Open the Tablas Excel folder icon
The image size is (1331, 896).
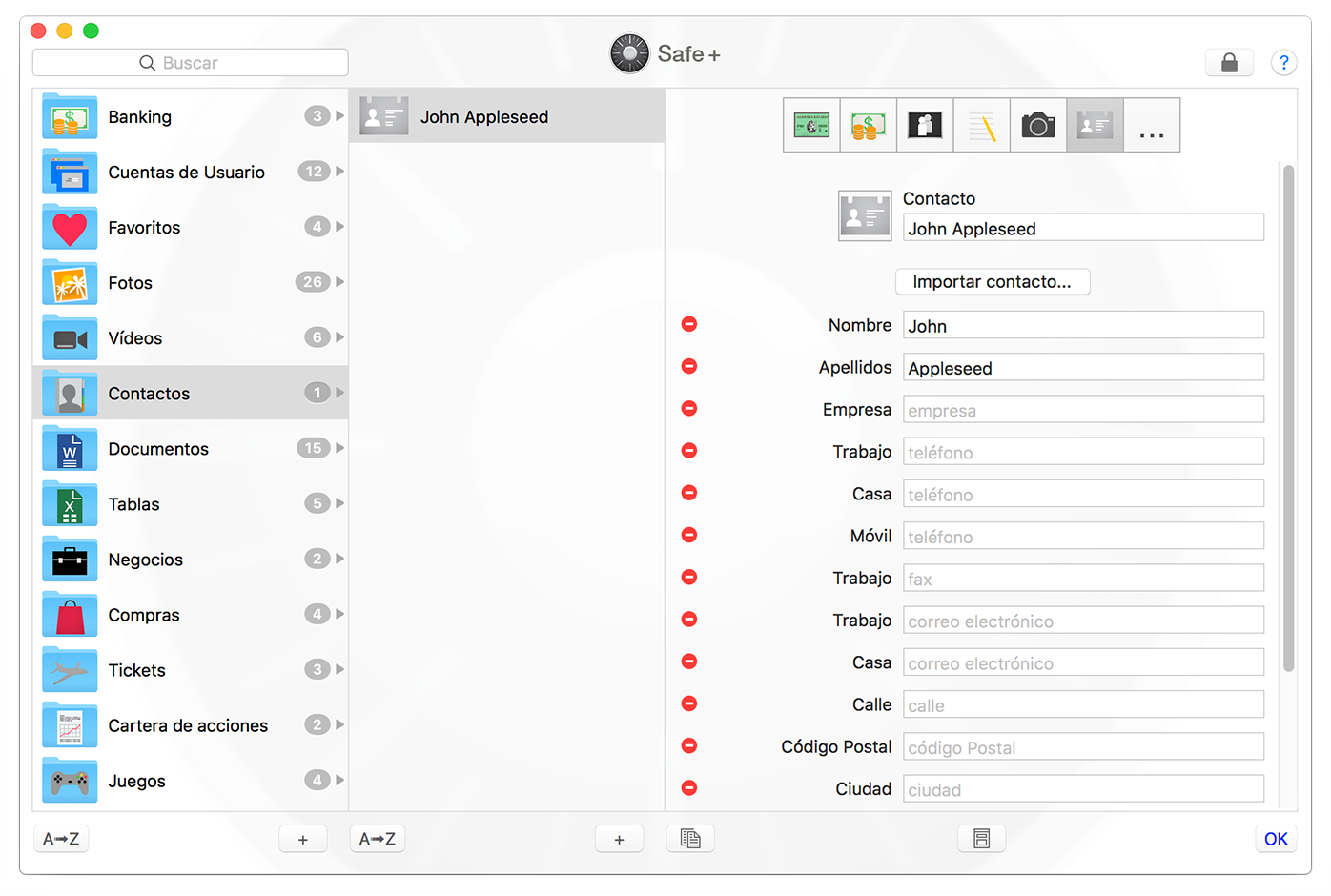pos(70,503)
